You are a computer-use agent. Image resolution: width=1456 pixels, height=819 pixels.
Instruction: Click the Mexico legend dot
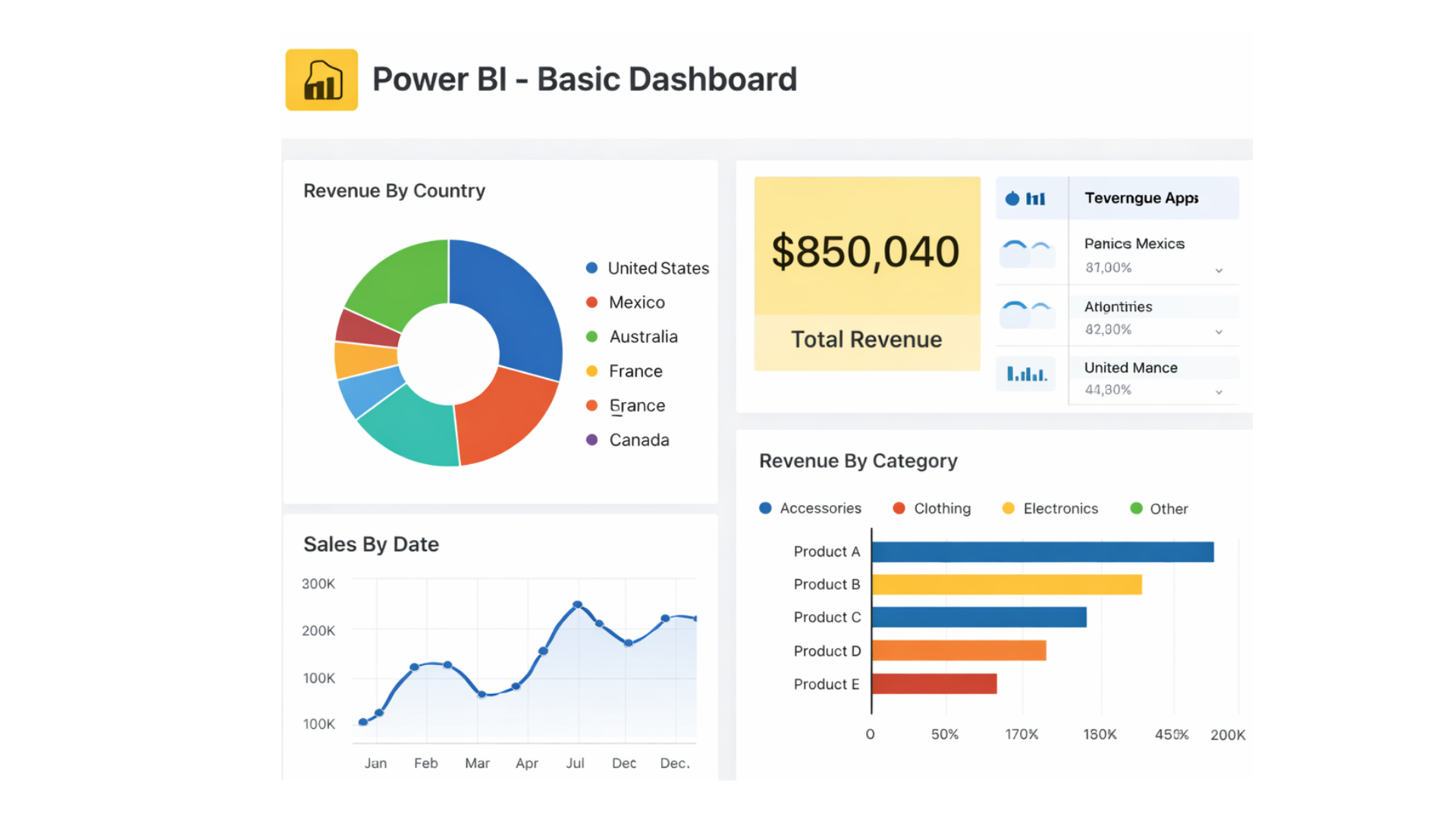point(591,302)
